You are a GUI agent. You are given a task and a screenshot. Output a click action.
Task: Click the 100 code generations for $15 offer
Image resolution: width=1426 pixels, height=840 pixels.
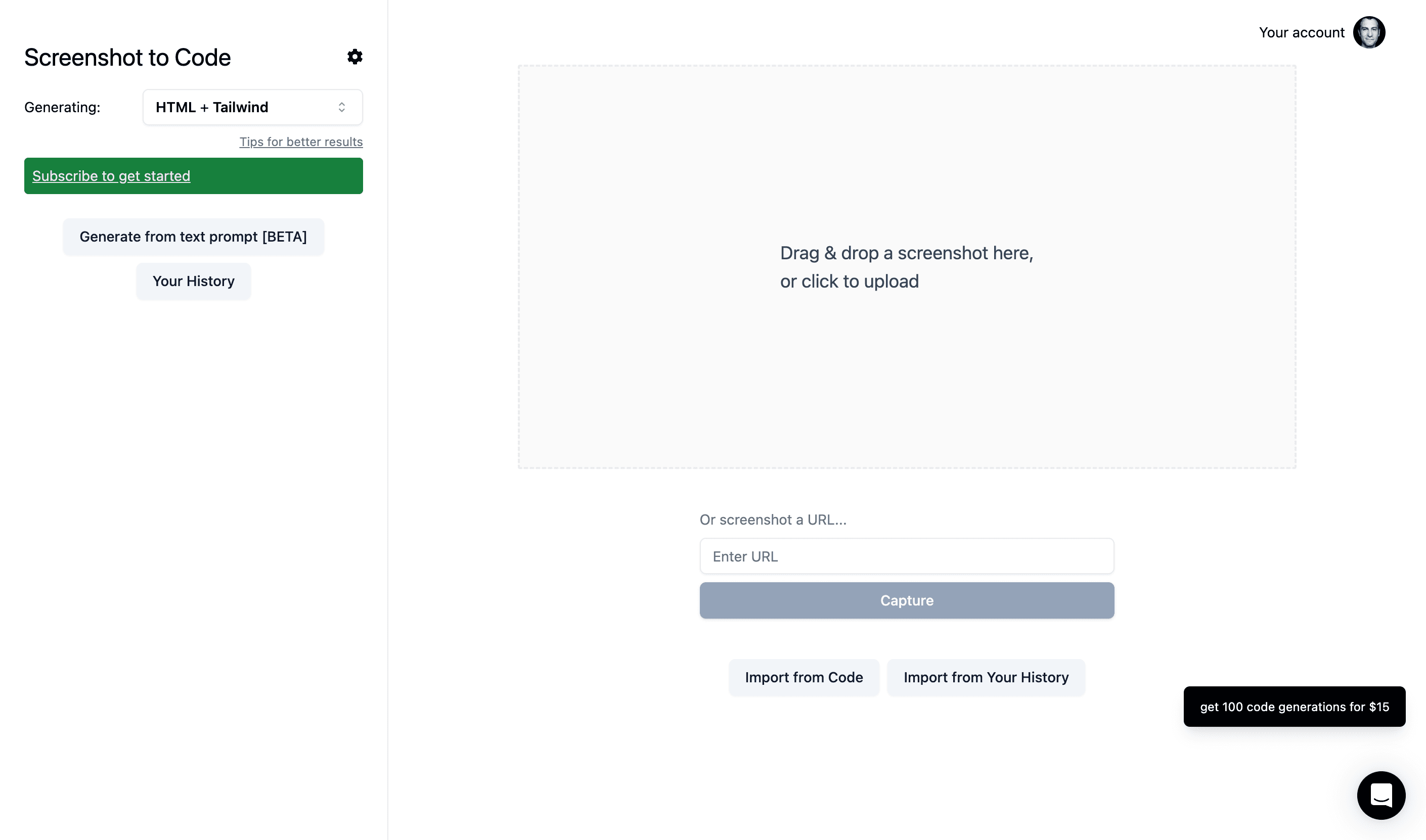point(1294,707)
